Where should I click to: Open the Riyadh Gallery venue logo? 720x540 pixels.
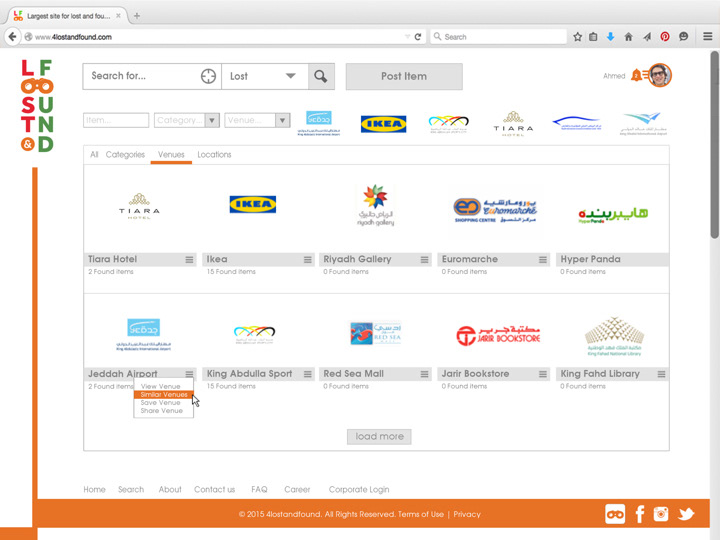pyautogui.click(x=376, y=205)
